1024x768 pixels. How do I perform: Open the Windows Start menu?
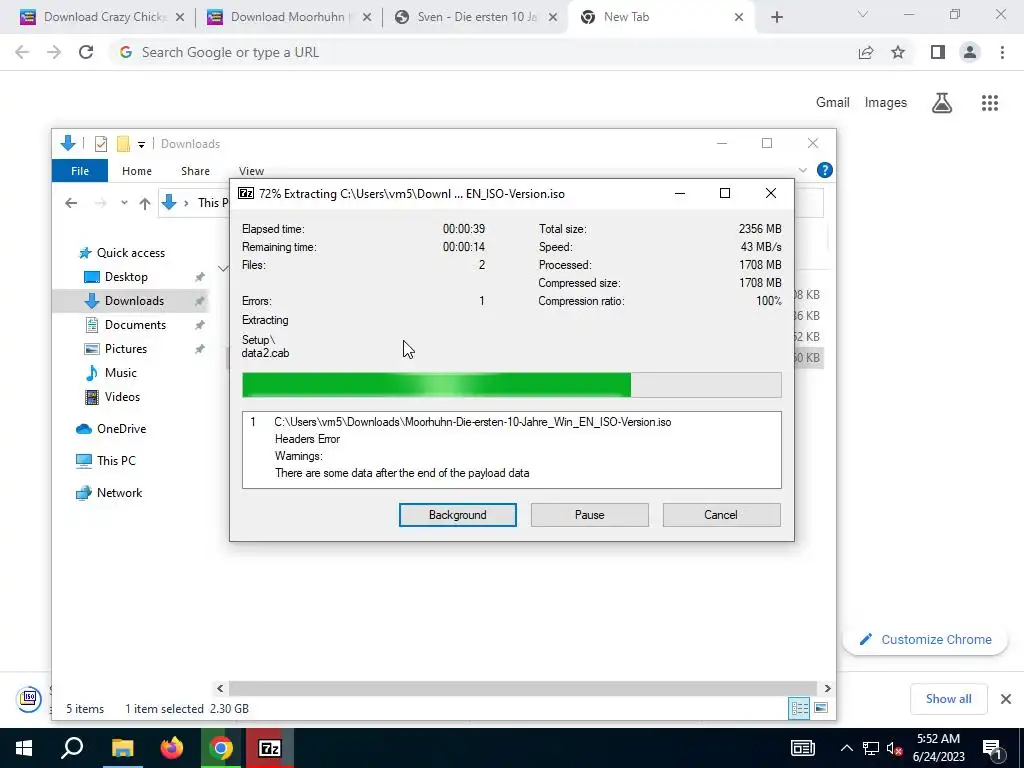click(x=24, y=748)
